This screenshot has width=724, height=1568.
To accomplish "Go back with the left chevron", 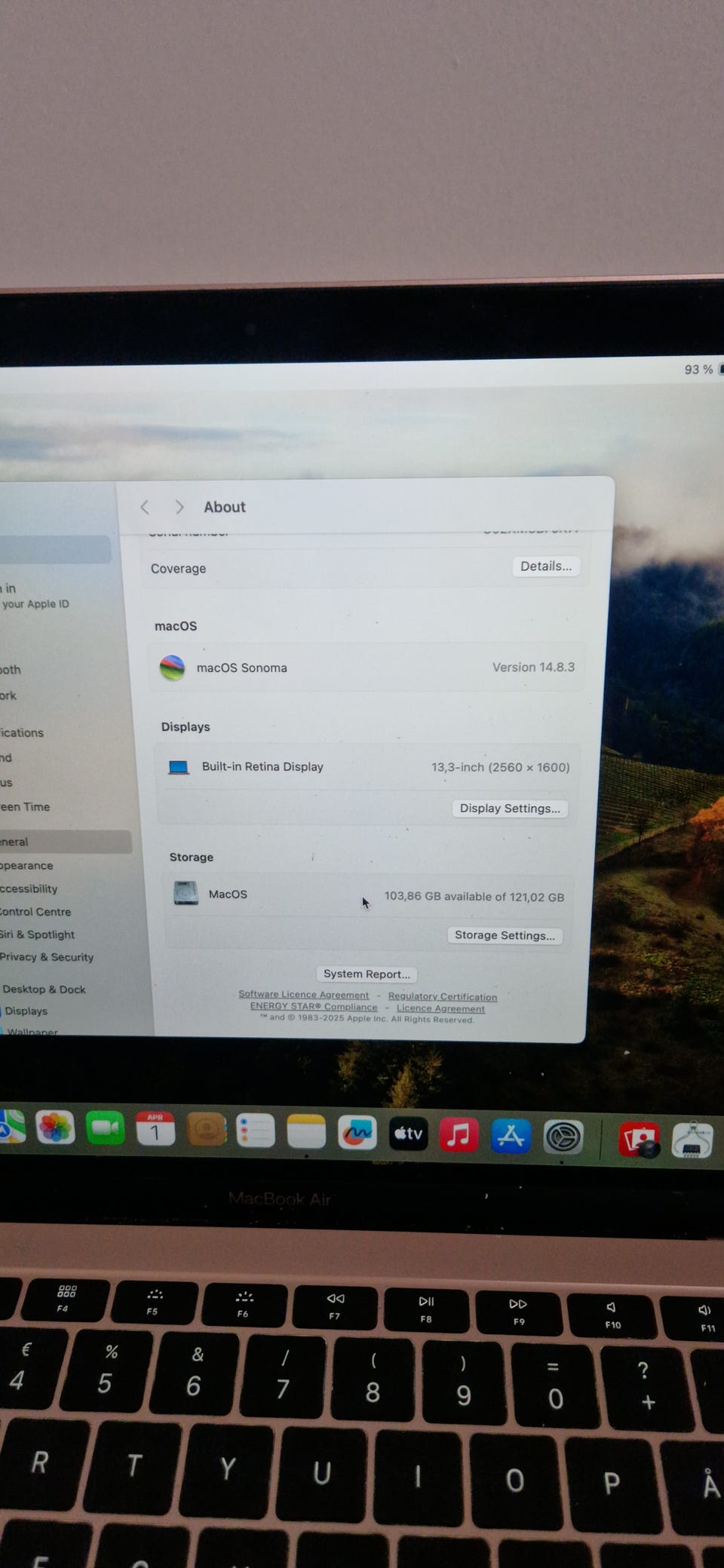I will click(x=145, y=507).
